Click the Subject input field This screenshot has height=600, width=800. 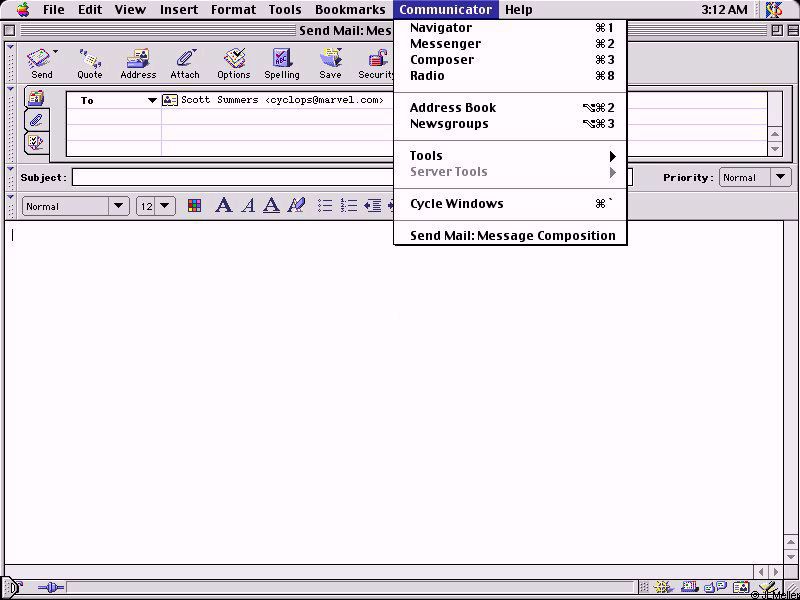pos(233,178)
